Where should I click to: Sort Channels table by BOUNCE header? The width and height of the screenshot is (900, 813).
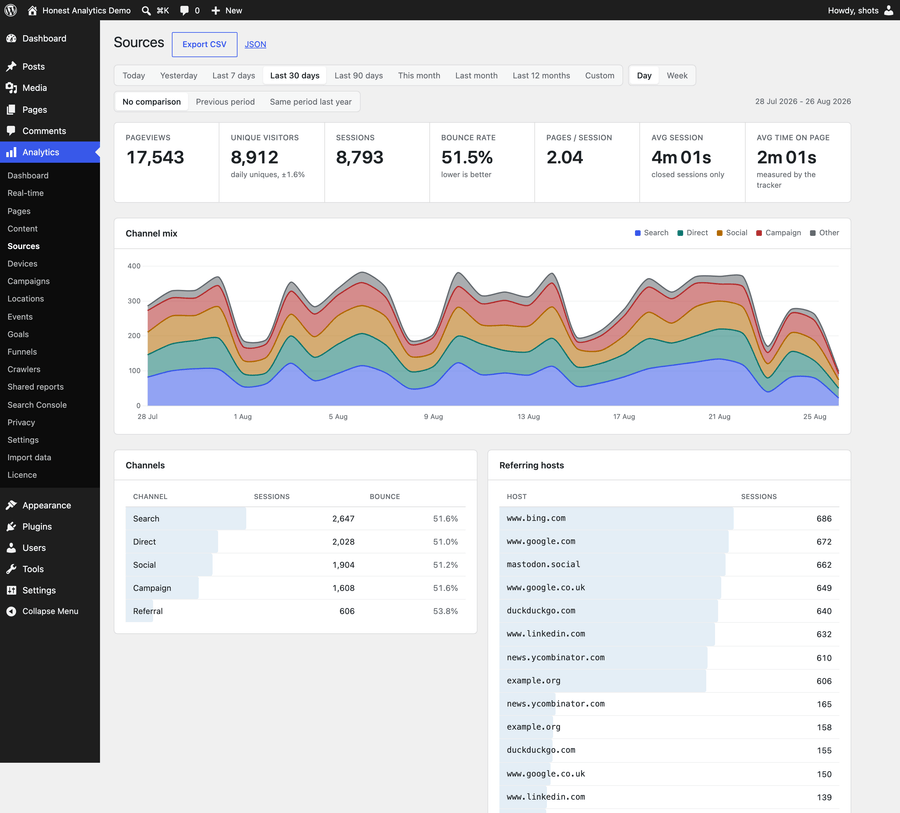385,497
